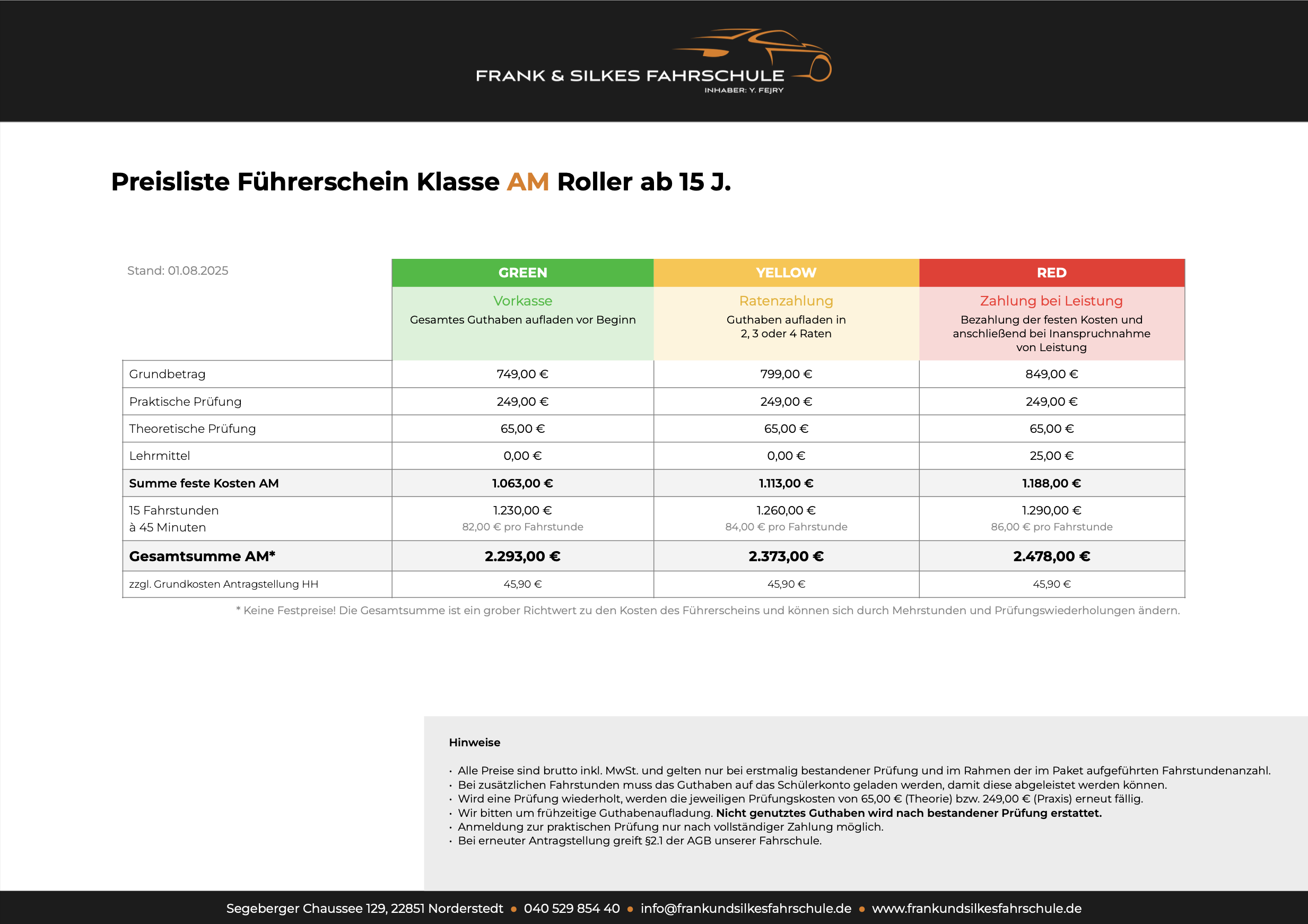Click the Gesamtsumme 2.293,00 € value
This screenshot has width=1308, height=924.
(522, 556)
